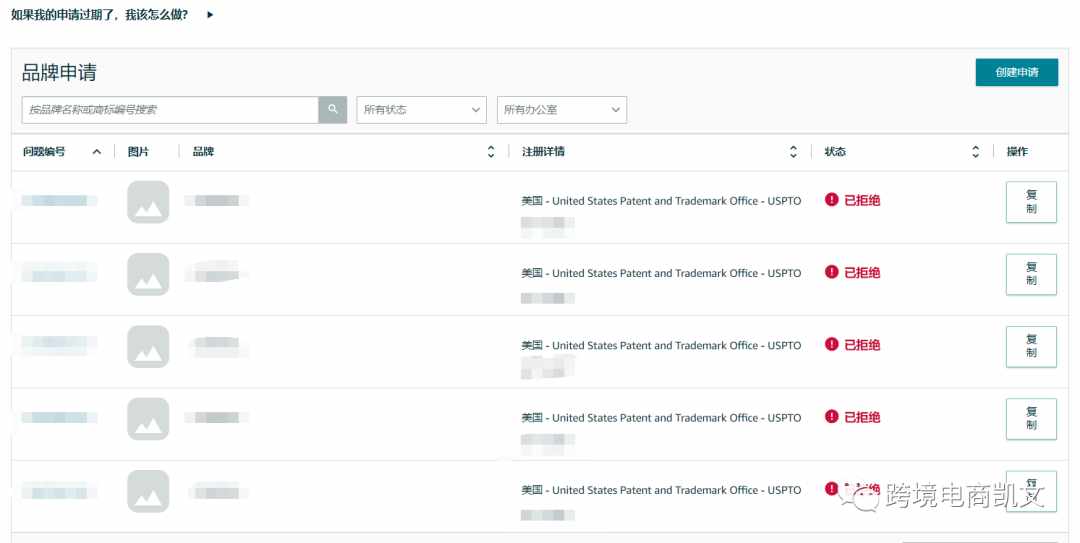The image size is (1080, 543).
Task: Open the 所有办公室 office filter dropdown
Action: tap(562, 110)
